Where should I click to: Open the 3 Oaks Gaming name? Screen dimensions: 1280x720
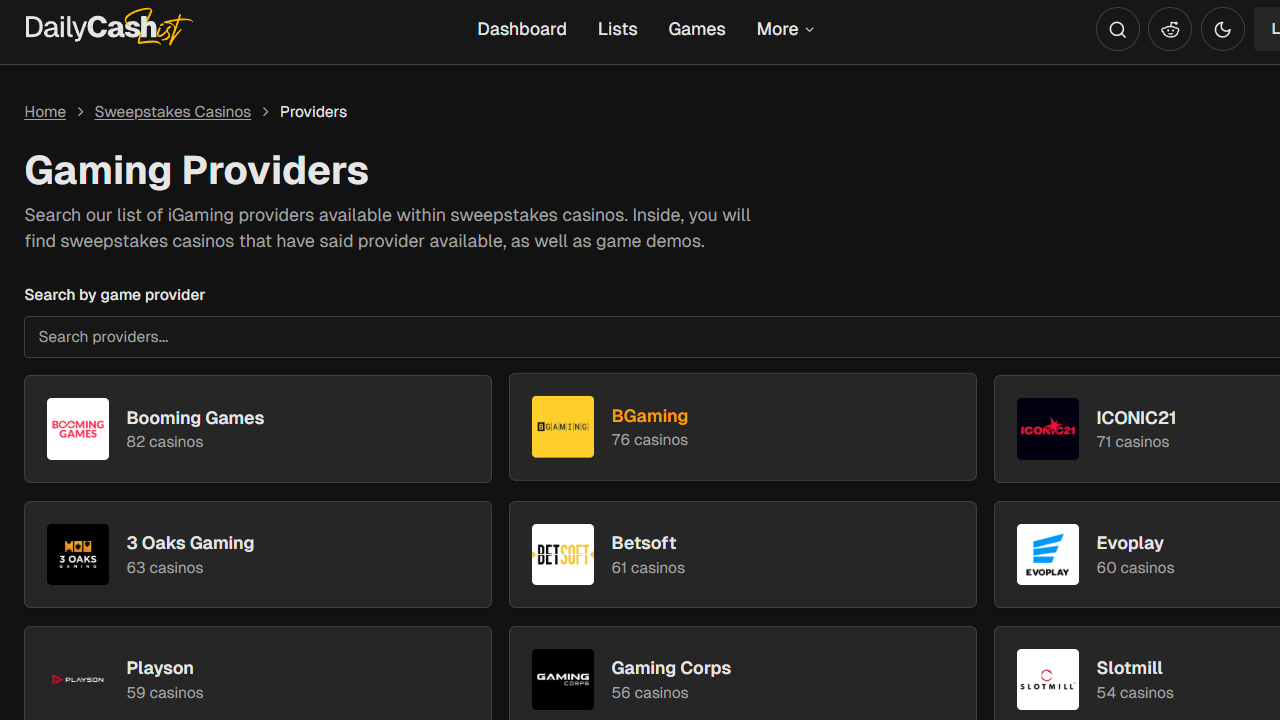pyautogui.click(x=190, y=543)
